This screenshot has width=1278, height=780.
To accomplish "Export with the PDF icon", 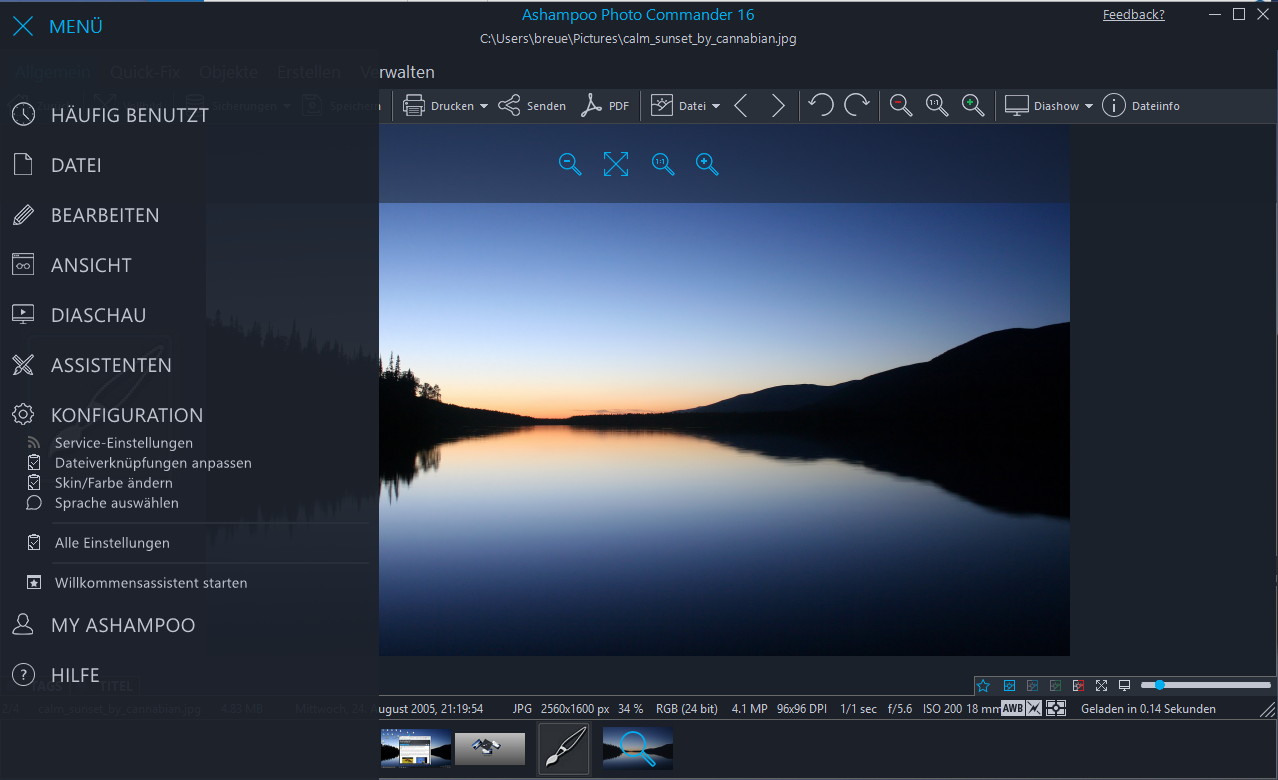I will (592, 105).
